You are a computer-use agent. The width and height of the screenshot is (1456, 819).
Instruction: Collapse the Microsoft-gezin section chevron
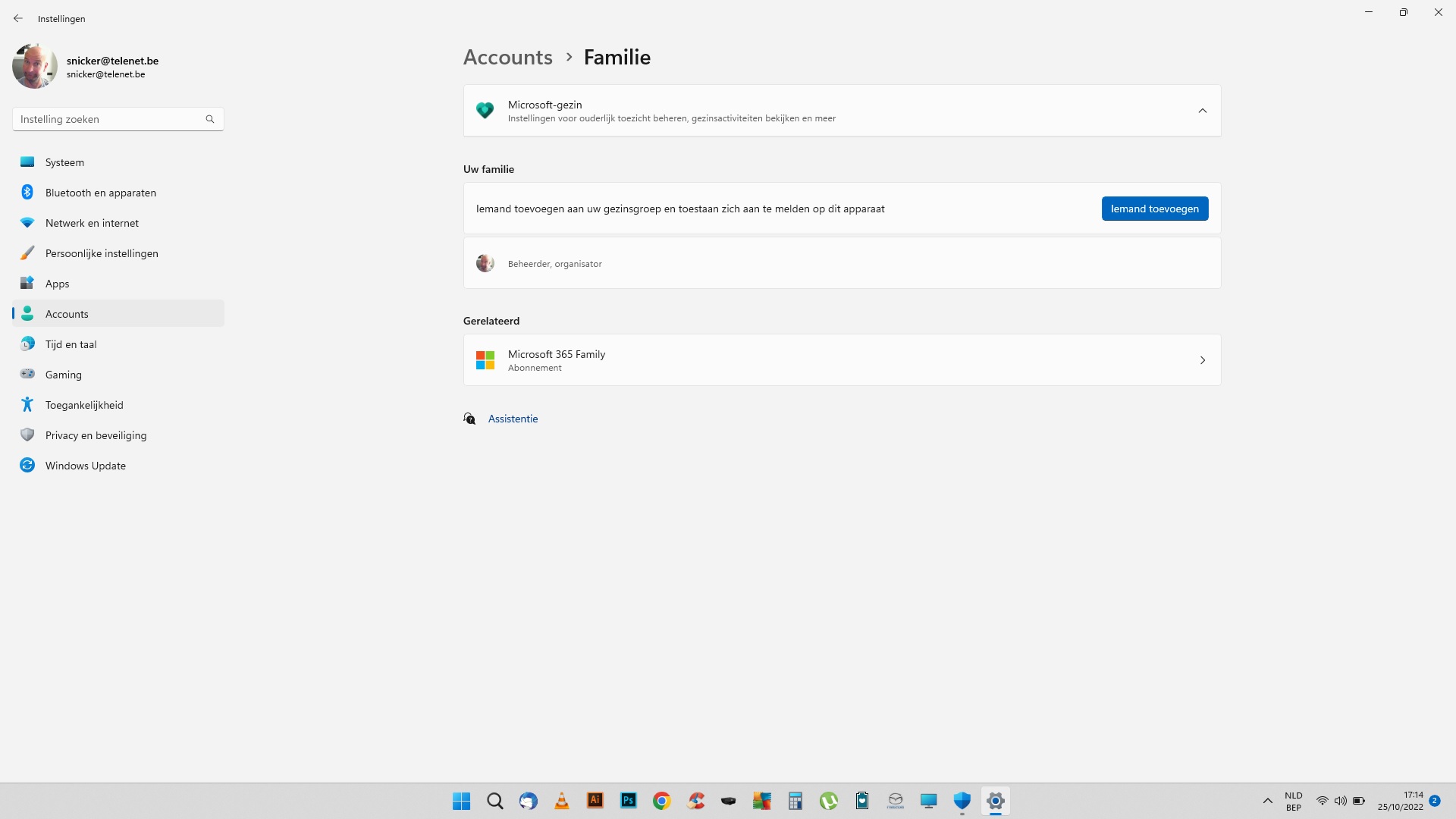(1202, 111)
